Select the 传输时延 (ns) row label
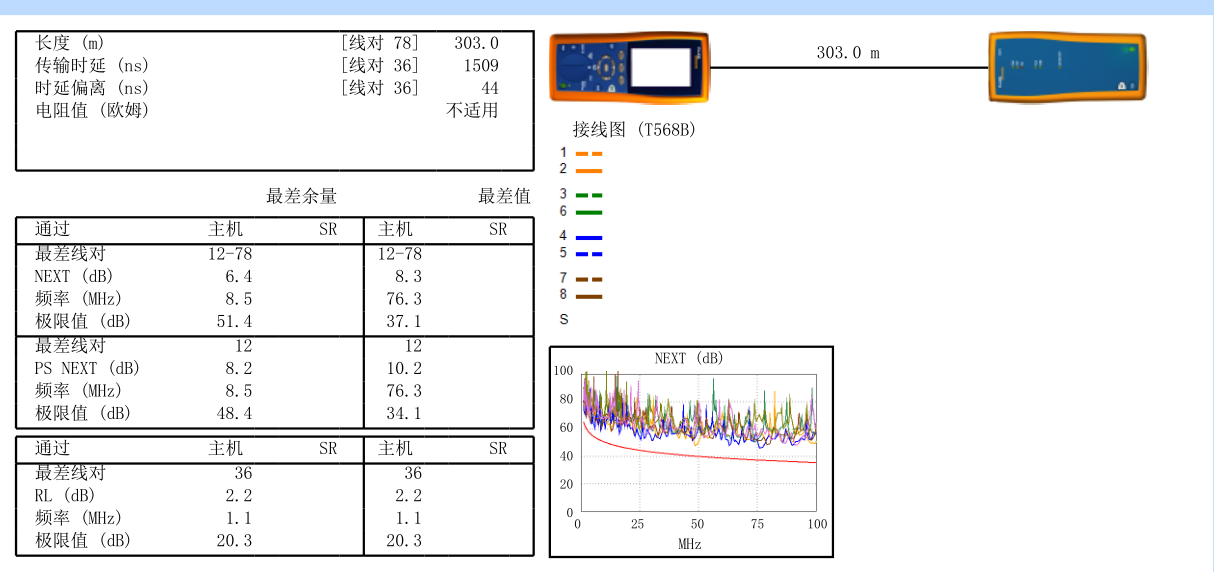Screen dimensions: 1214x572 [x=92, y=65]
